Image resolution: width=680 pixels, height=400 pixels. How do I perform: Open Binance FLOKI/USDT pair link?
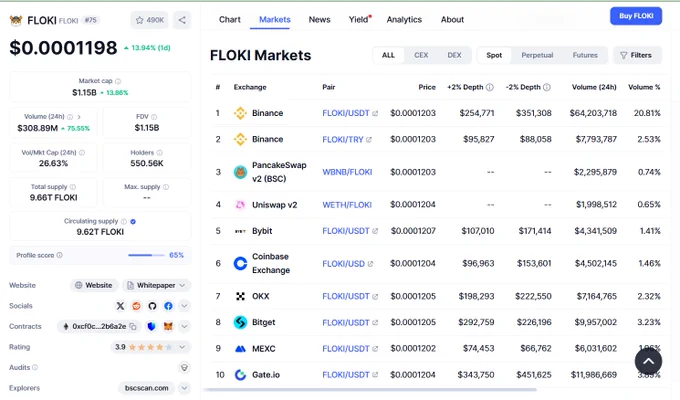click(350, 113)
